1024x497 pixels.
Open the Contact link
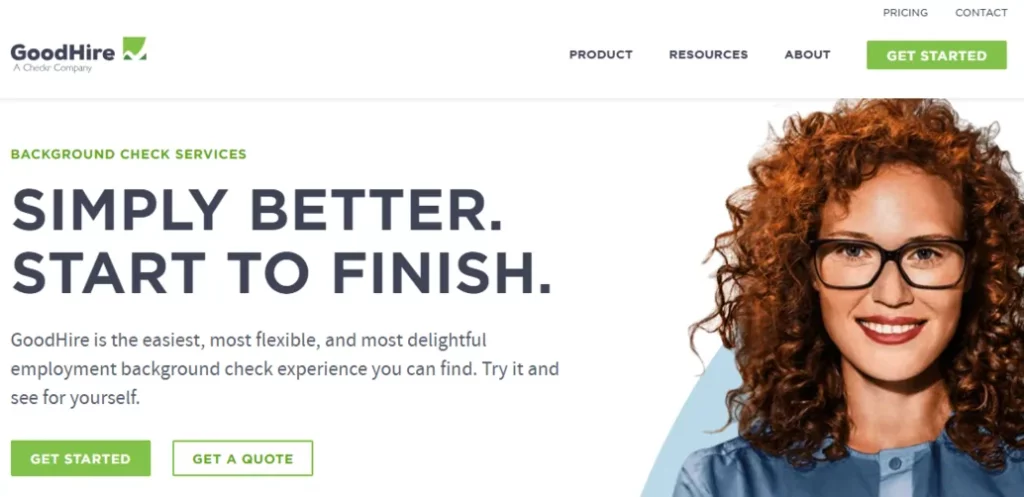click(981, 12)
